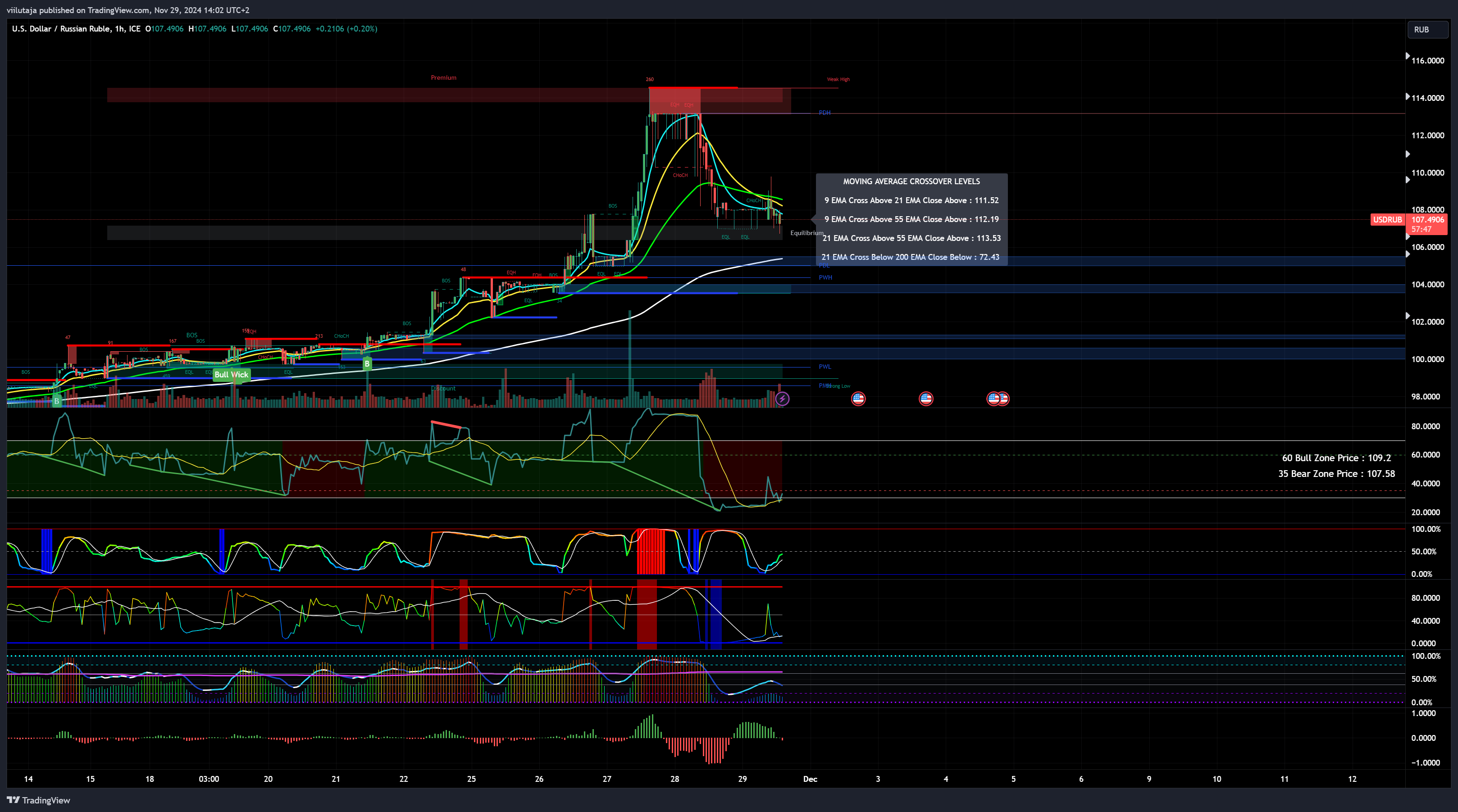The width and height of the screenshot is (1458, 812).
Task: Click the 98.0000 price scale value
Action: [x=1425, y=397]
